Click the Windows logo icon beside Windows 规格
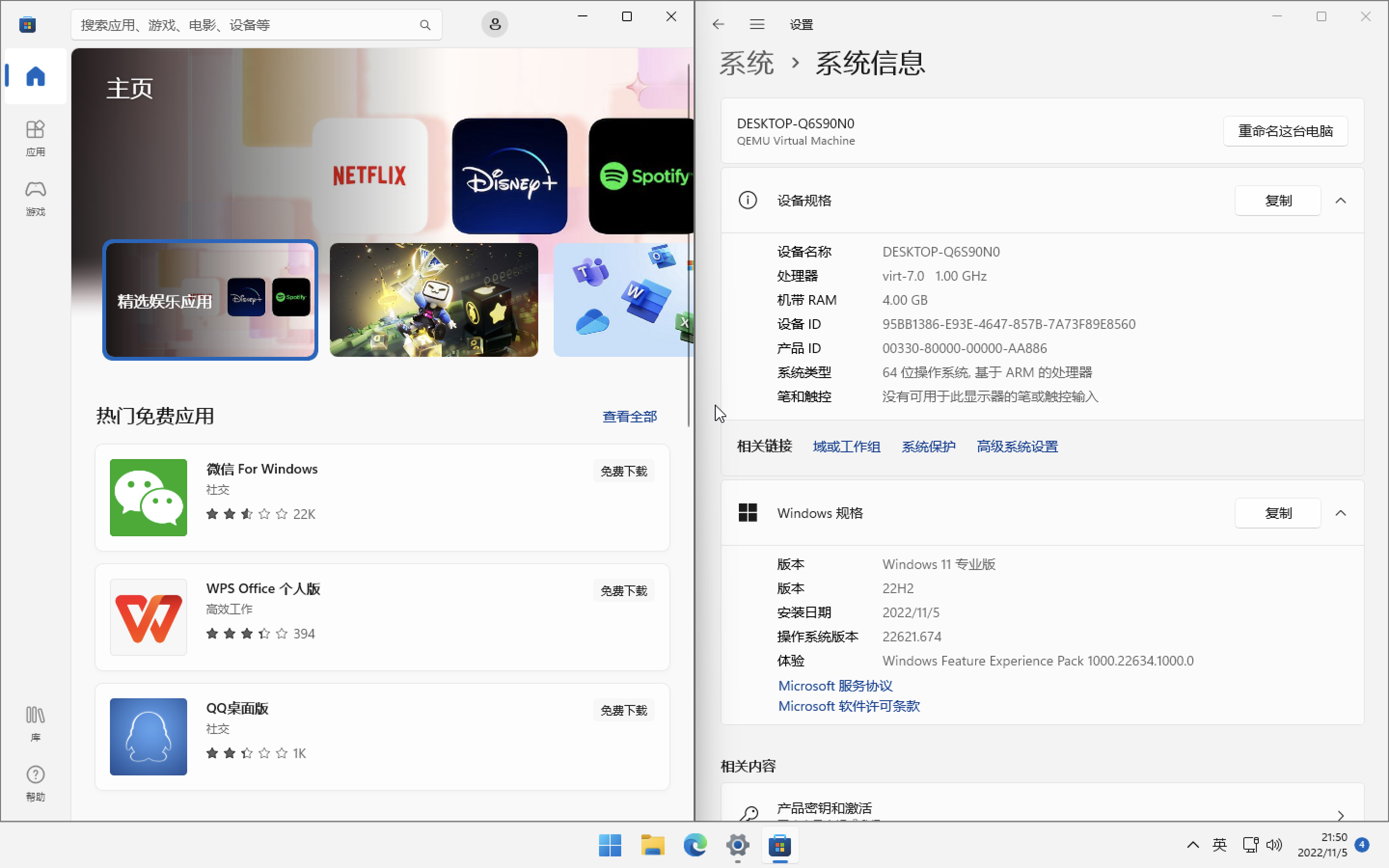1389x868 pixels. pyautogui.click(x=747, y=513)
